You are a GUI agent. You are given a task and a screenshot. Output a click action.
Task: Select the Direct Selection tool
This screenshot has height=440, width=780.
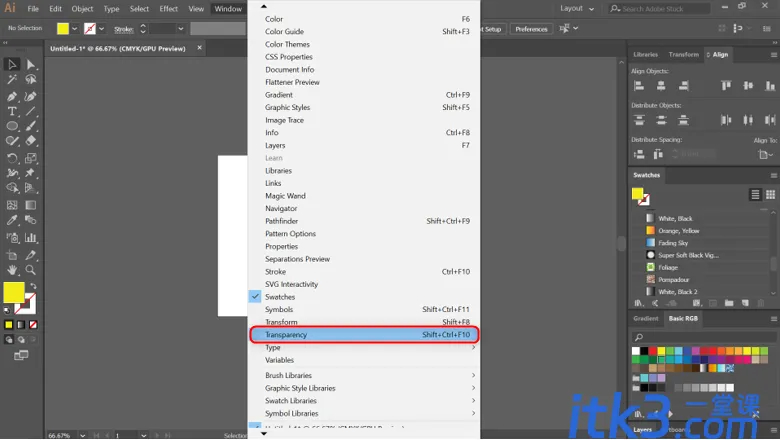[31, 64]
